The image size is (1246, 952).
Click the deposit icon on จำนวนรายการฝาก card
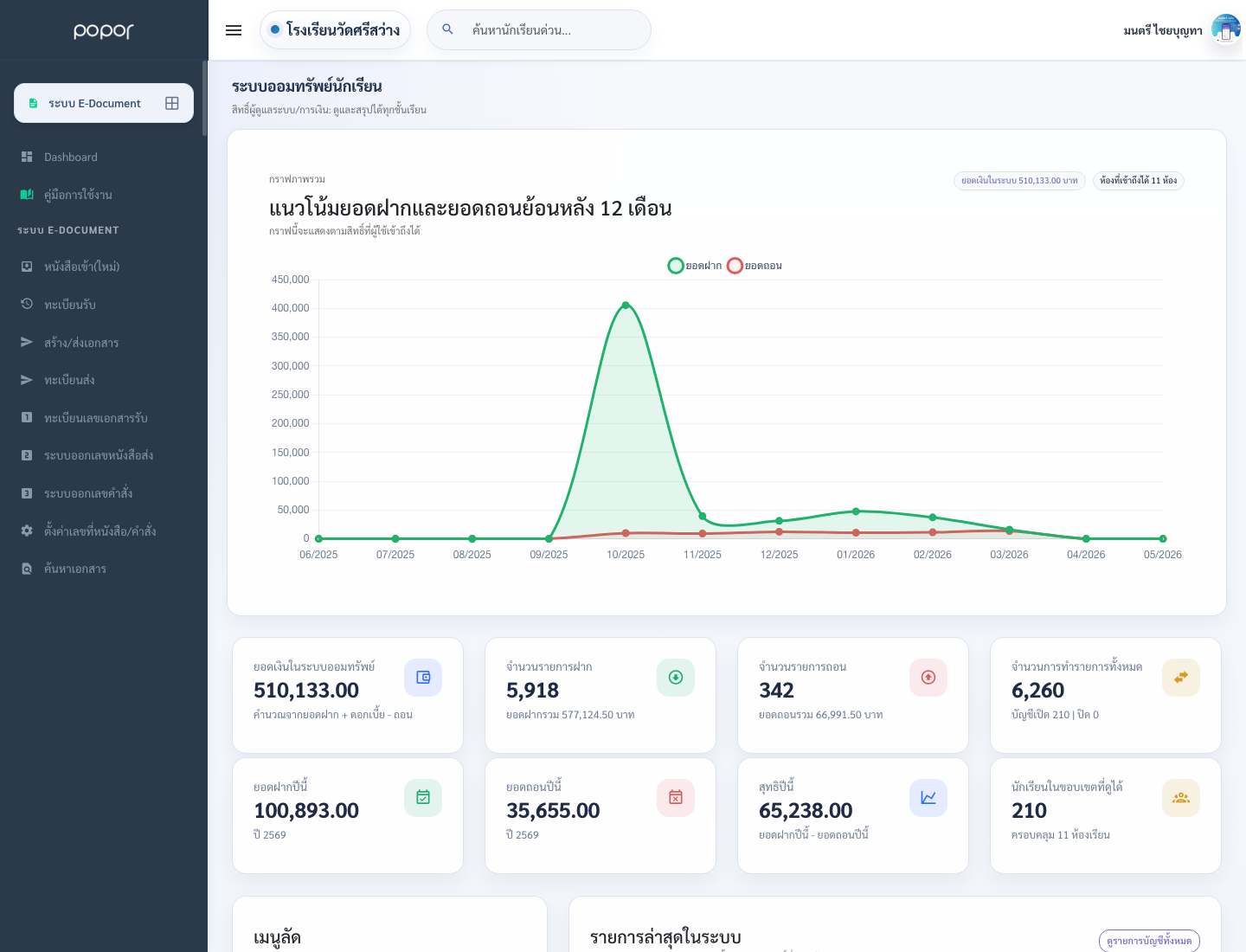tap(676, 678)
